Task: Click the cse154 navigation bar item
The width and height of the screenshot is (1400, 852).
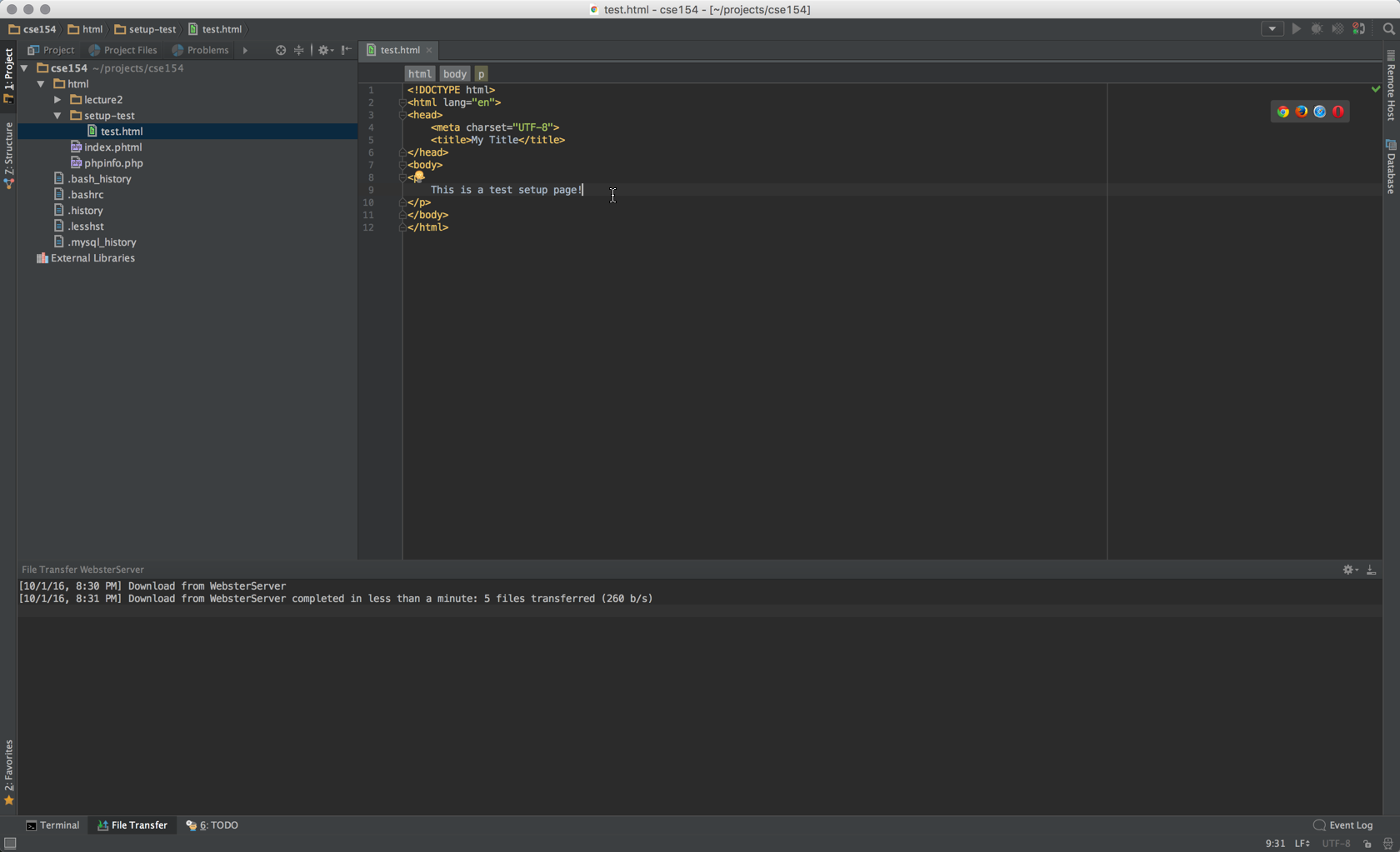Action: point(32,29)
